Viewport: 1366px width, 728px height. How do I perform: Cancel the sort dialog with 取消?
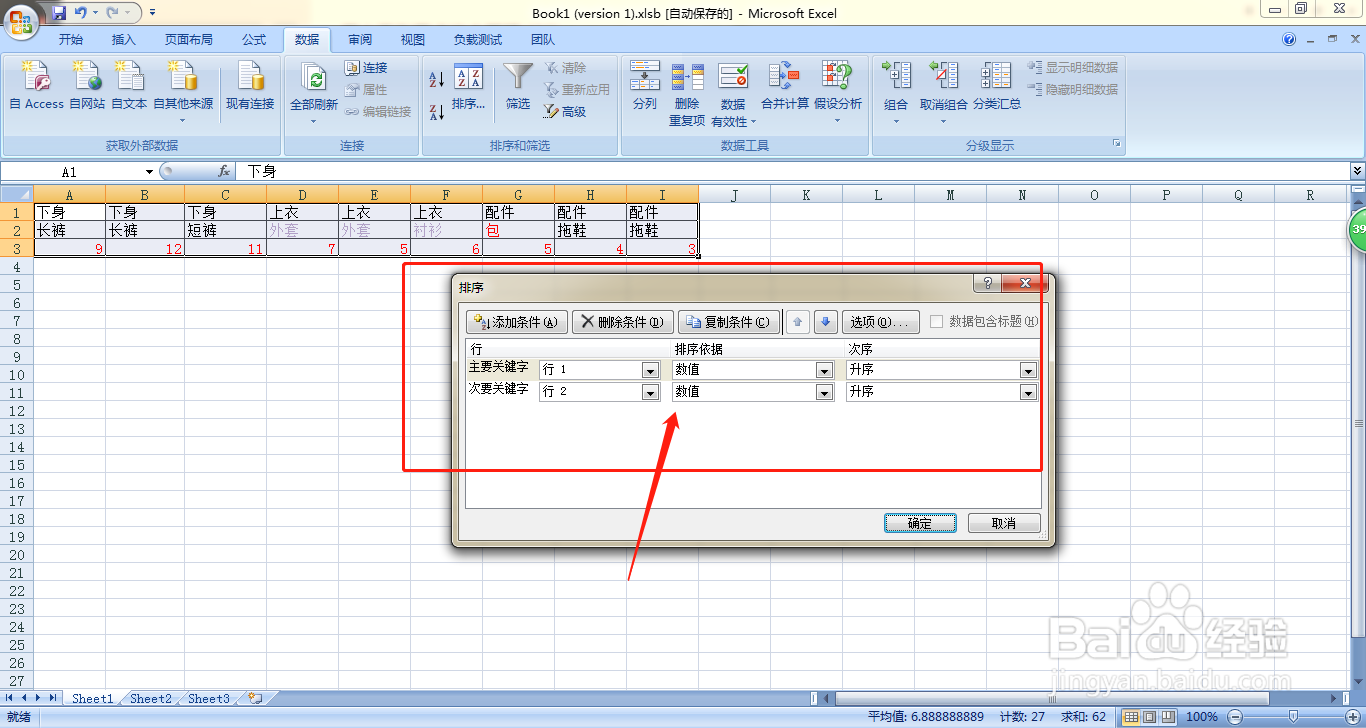point(1004,523)
